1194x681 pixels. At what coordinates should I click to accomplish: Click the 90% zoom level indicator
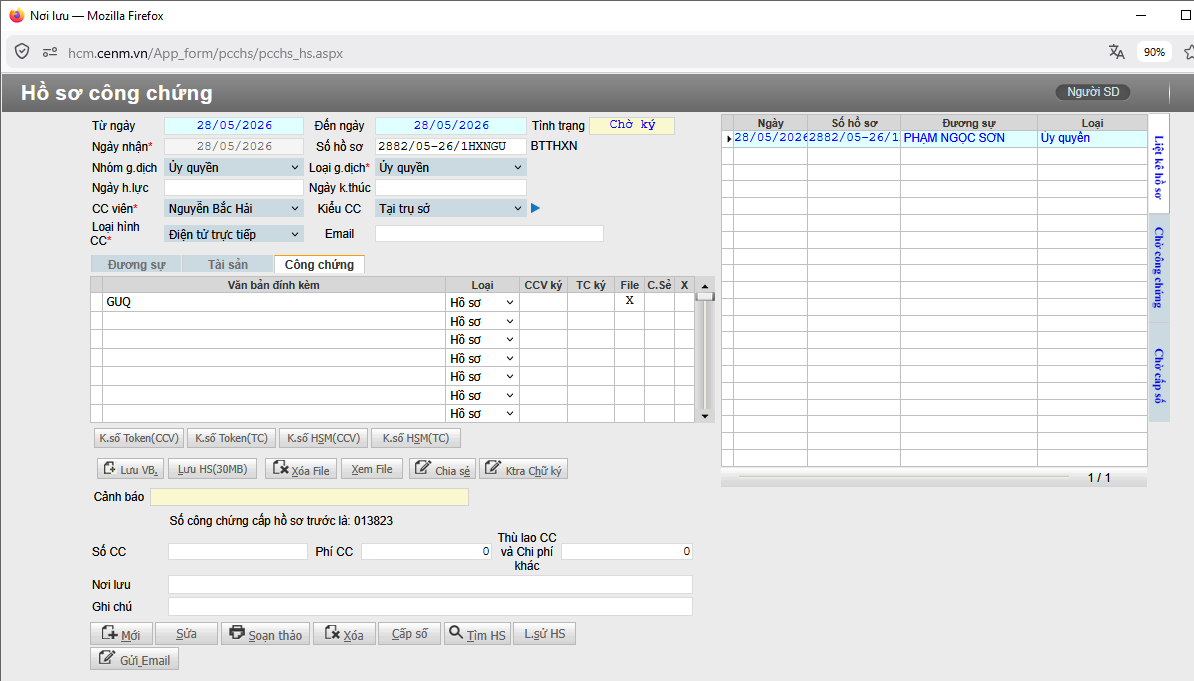(1154, 52)
